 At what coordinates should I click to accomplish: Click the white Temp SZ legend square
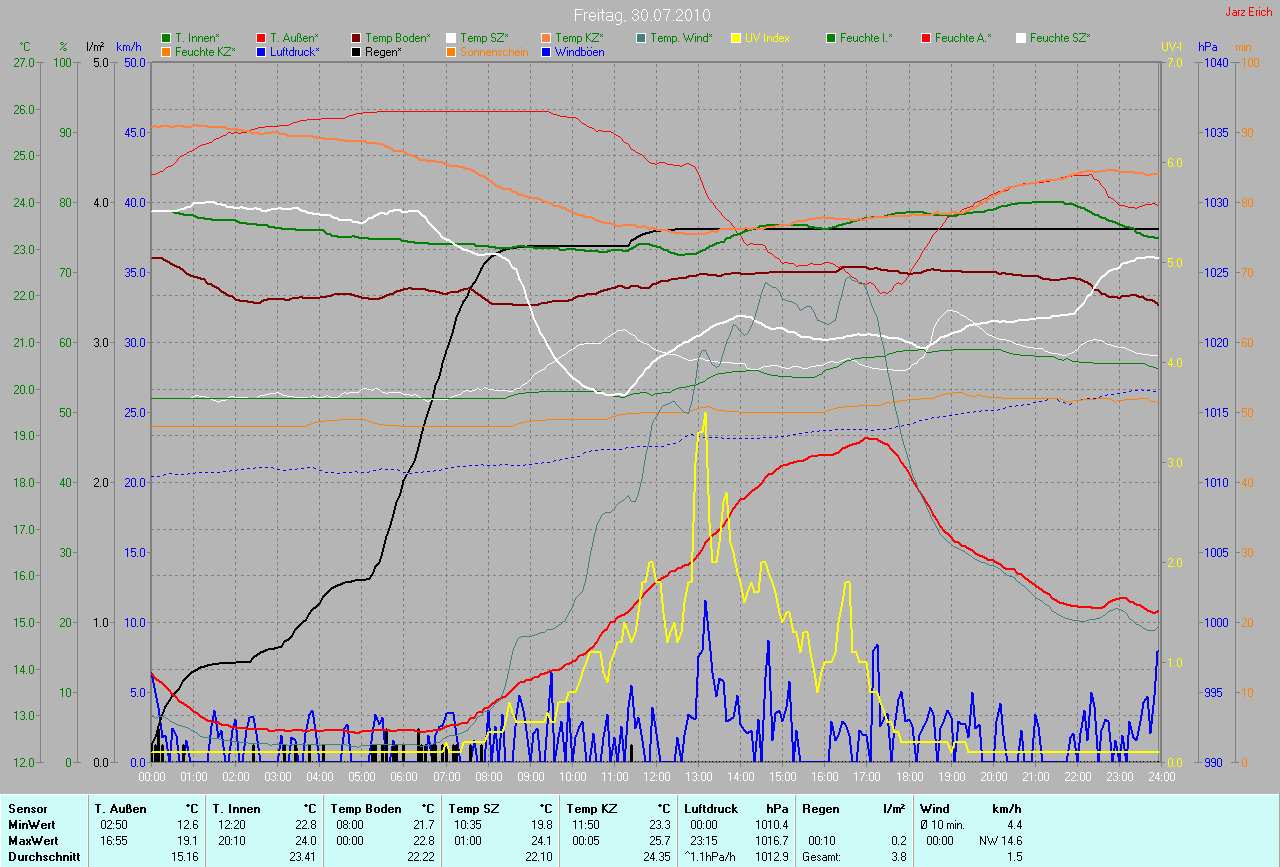coord(451,38)
